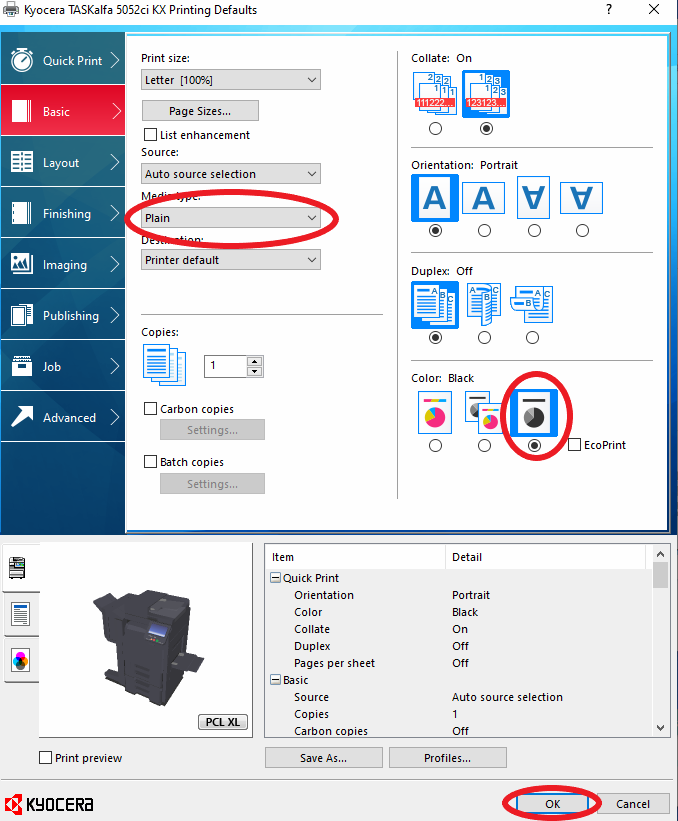Screen dimensions: 678x821
Task: Select the uncollated 111222 icon
Action: coord(435,94)
